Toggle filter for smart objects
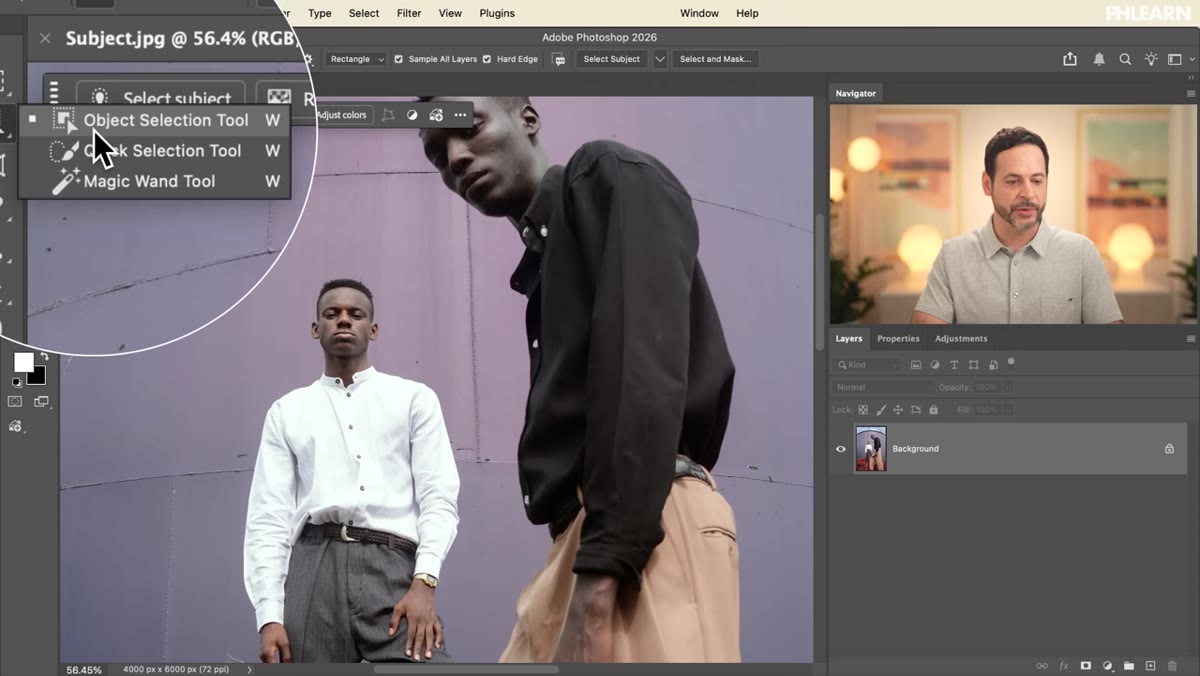 (993, 365)
